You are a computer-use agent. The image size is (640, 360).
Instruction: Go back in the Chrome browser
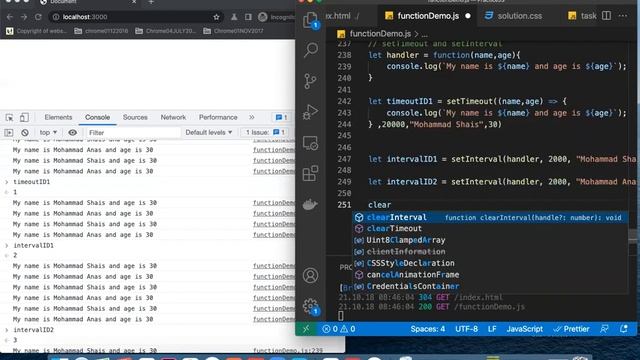[10, 17]
